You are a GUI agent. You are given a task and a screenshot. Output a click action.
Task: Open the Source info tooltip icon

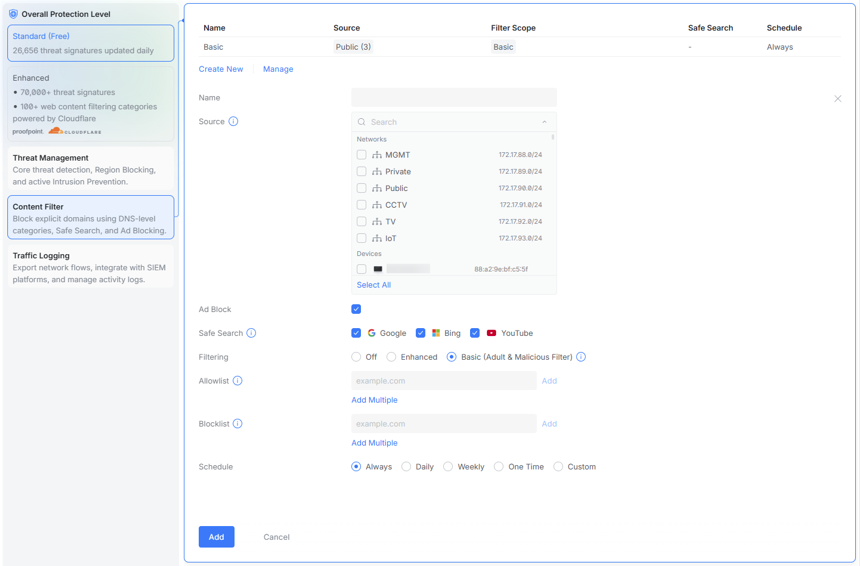click(x=233, y=121)
